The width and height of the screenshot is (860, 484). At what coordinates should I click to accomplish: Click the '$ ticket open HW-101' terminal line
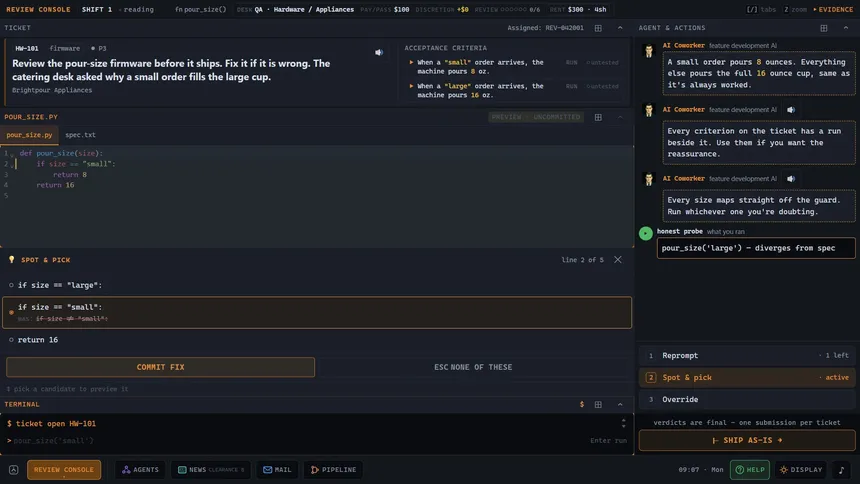(x=52, y=424)
